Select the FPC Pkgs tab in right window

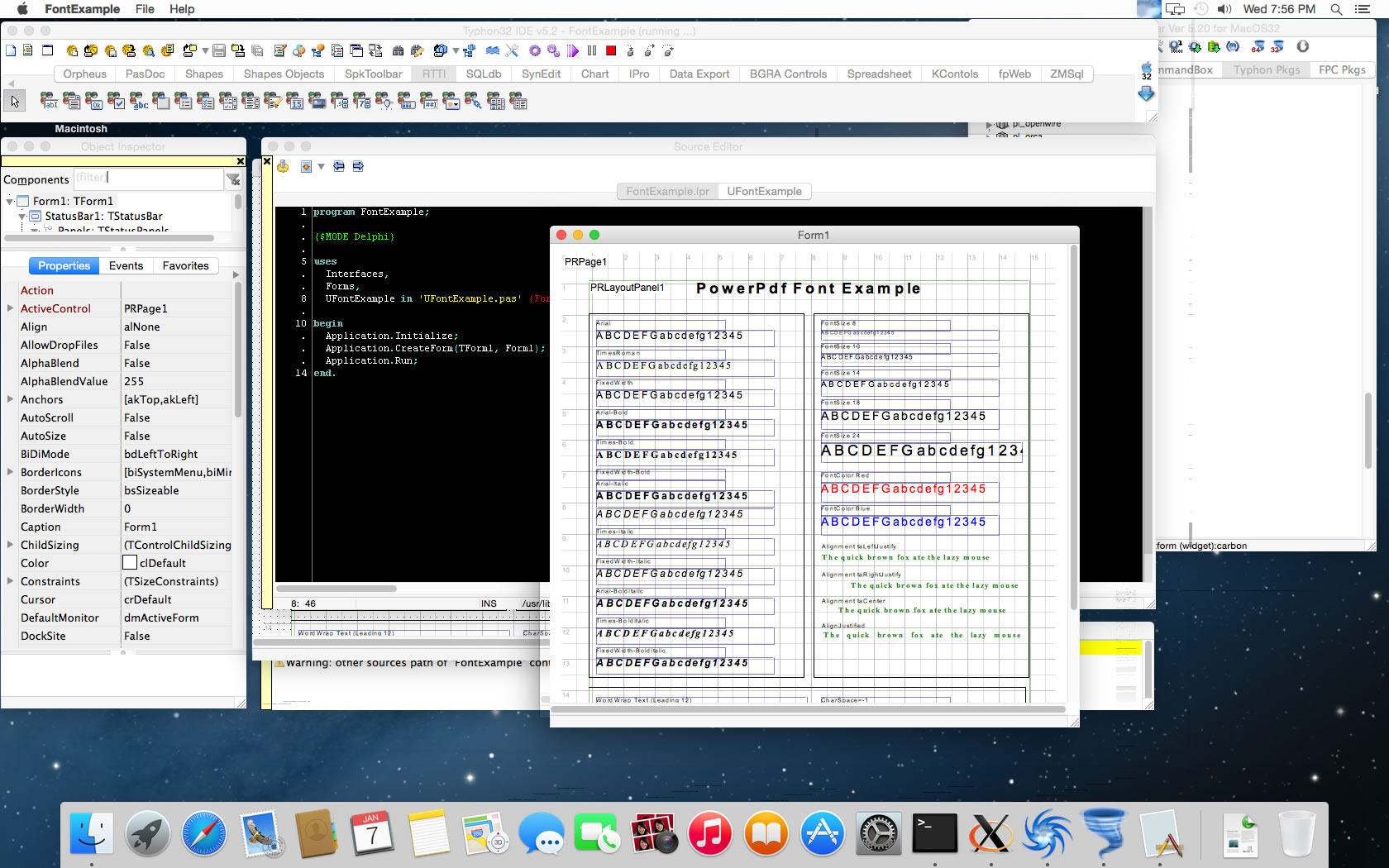1342,69
